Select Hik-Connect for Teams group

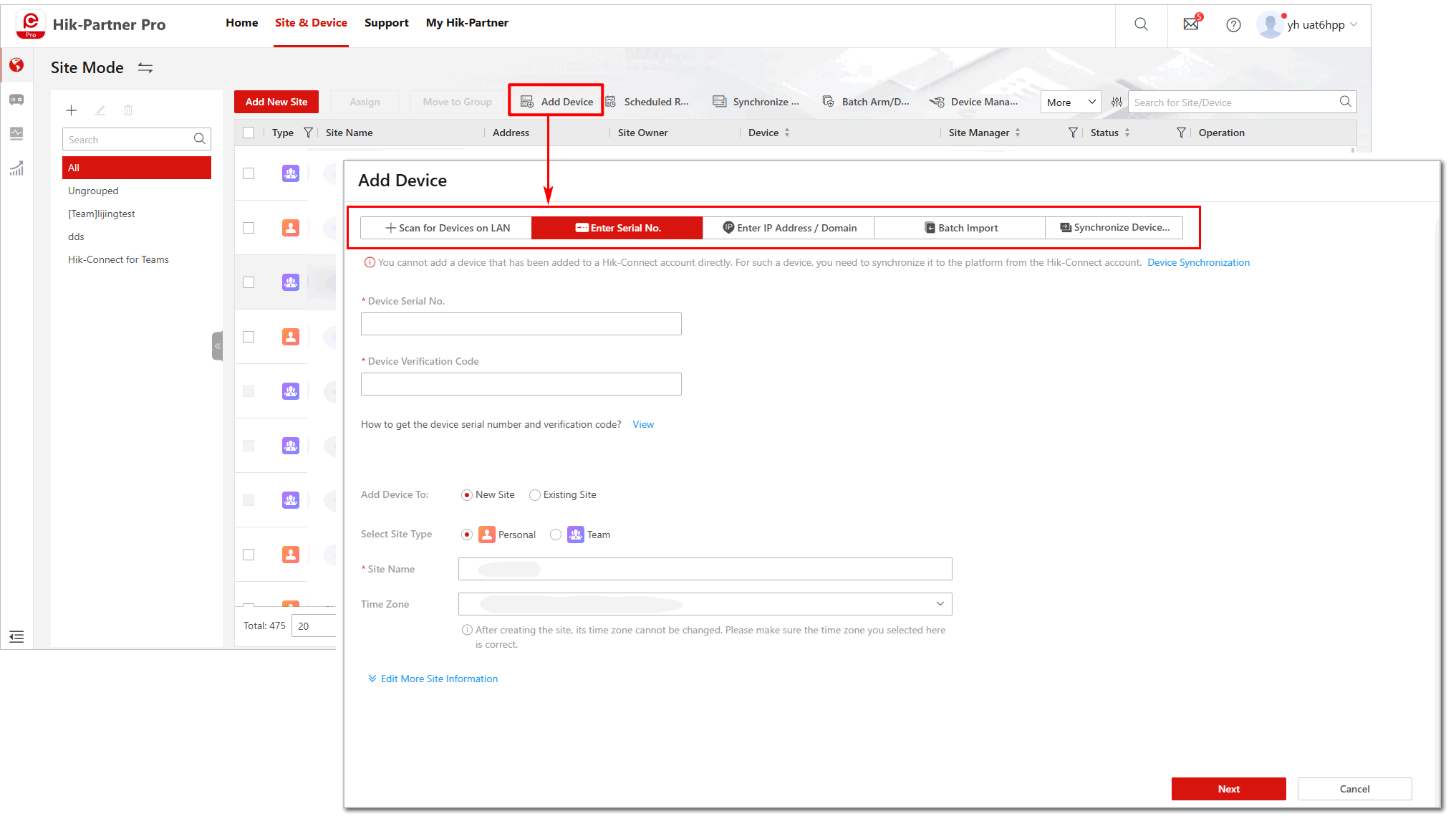click(x=137, y=259)
